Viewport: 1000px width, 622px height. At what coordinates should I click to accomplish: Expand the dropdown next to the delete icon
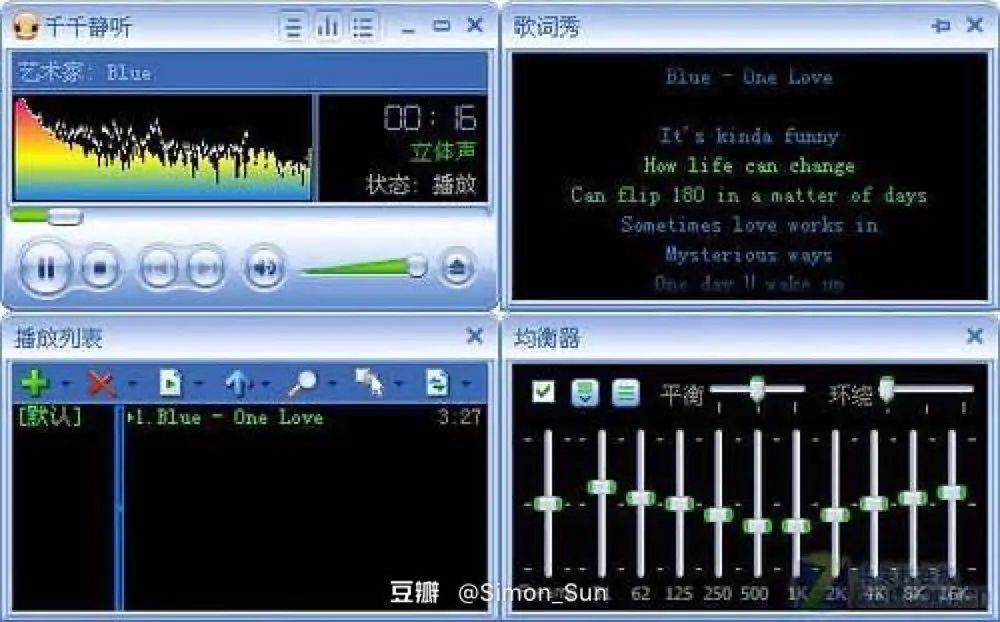click(x=132, y=382)
